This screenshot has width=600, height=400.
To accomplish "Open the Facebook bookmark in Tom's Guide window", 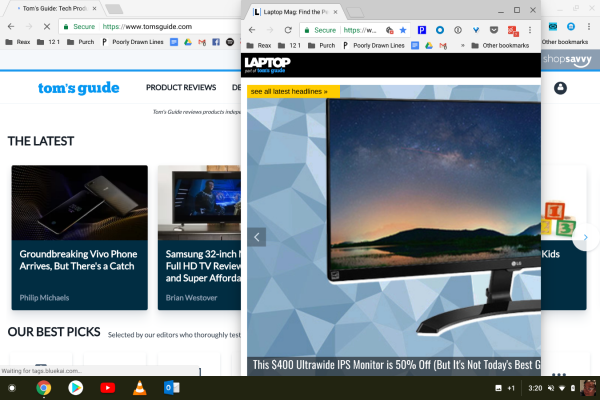I will [x=216, y=42].
